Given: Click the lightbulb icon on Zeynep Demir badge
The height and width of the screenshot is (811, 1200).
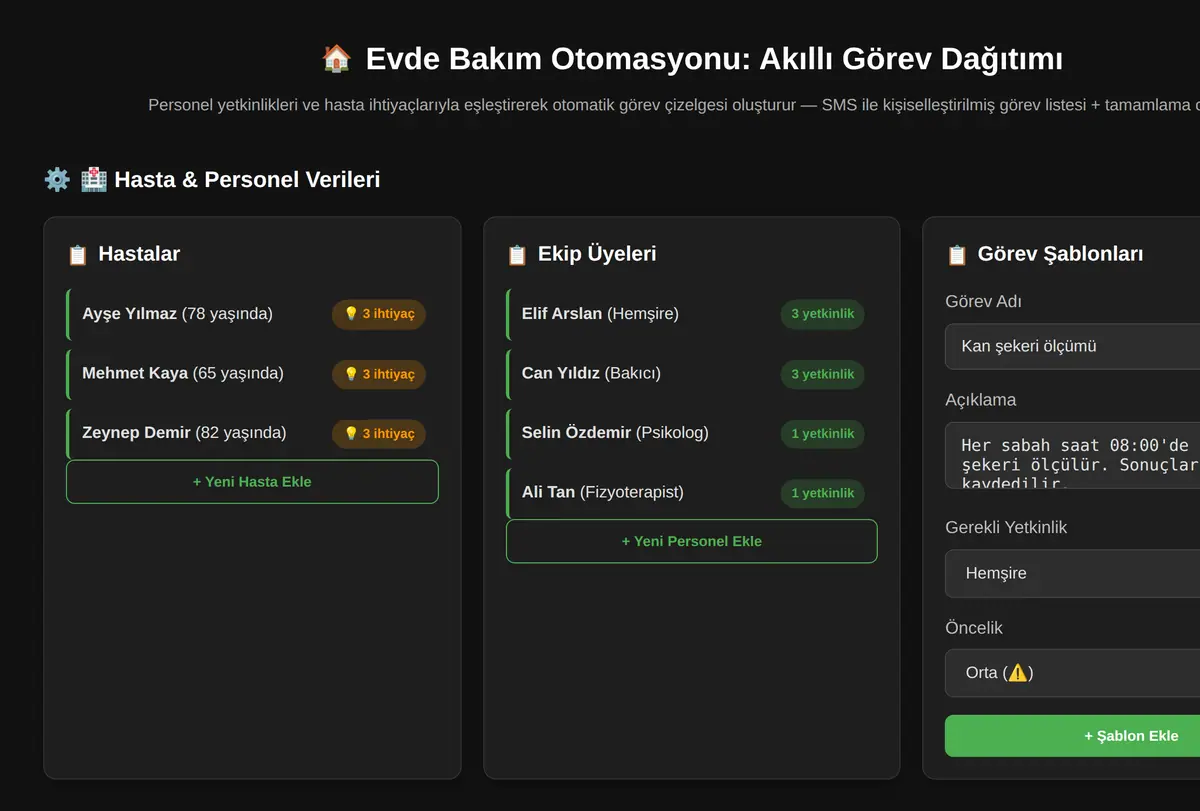Looking at the screenshot, I should [x=351, y=434].
